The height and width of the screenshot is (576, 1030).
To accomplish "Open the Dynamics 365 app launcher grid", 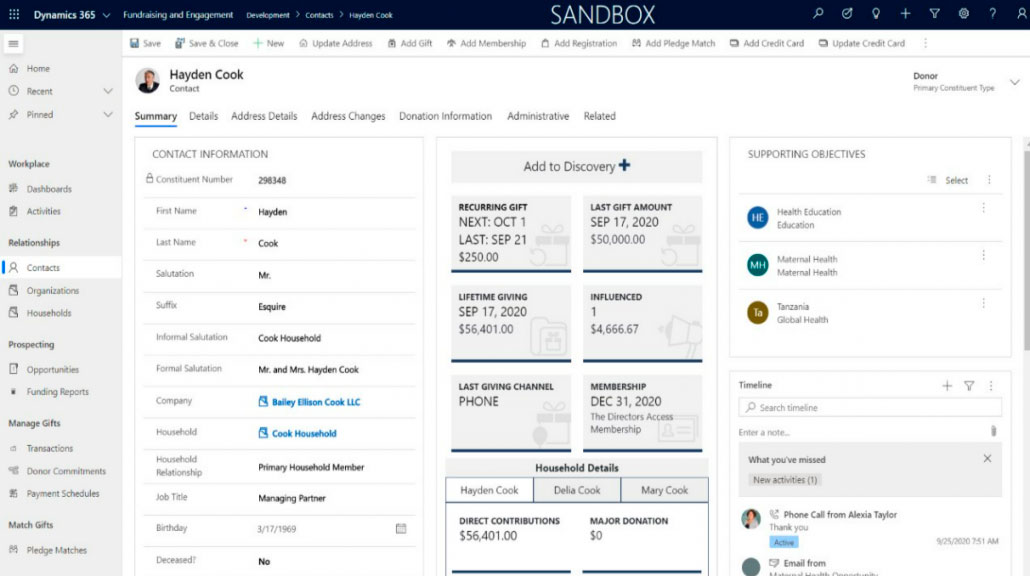I will pos(14,14).
